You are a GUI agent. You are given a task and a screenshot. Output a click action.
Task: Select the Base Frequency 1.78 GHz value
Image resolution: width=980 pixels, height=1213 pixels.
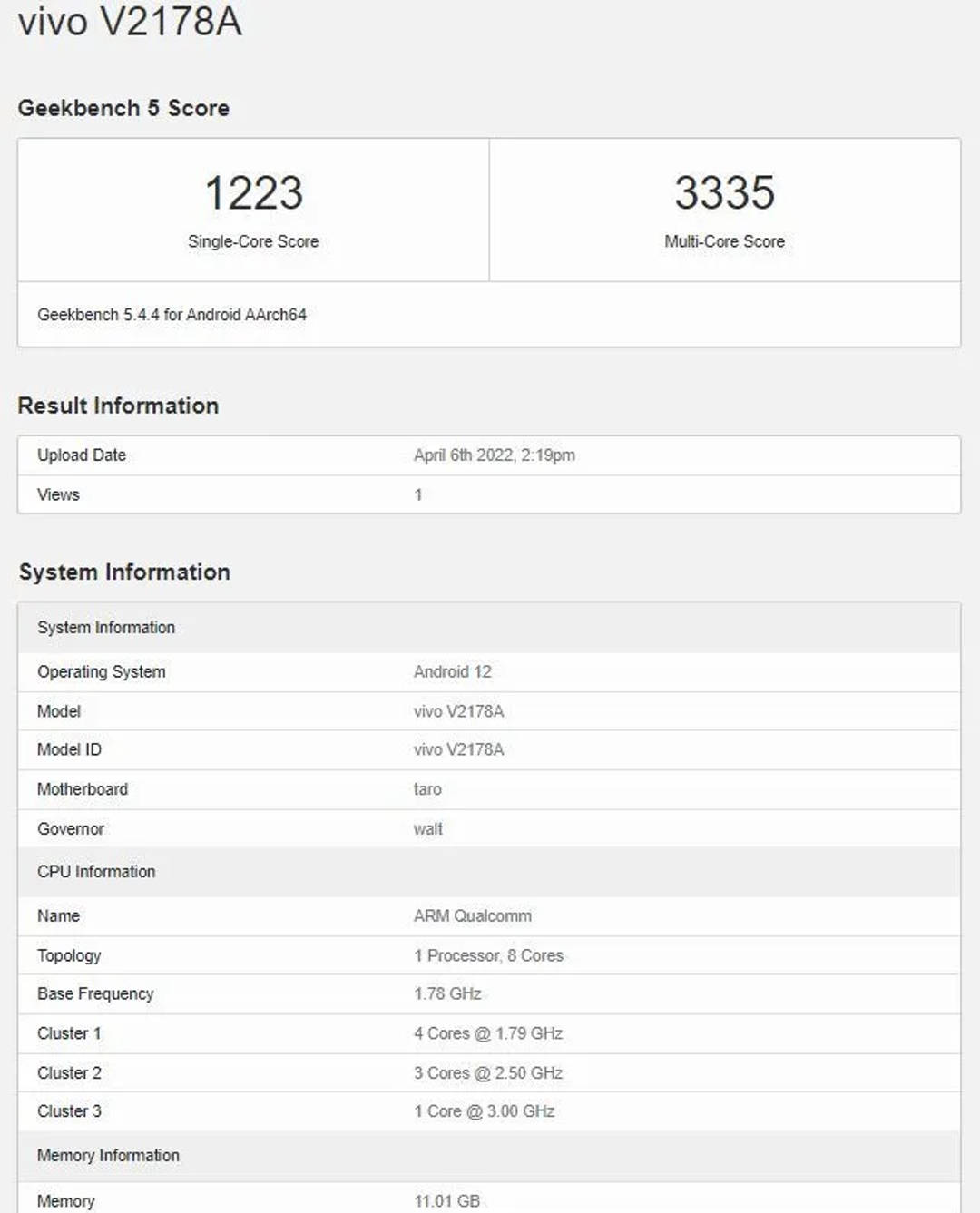(x=448, y=993)
